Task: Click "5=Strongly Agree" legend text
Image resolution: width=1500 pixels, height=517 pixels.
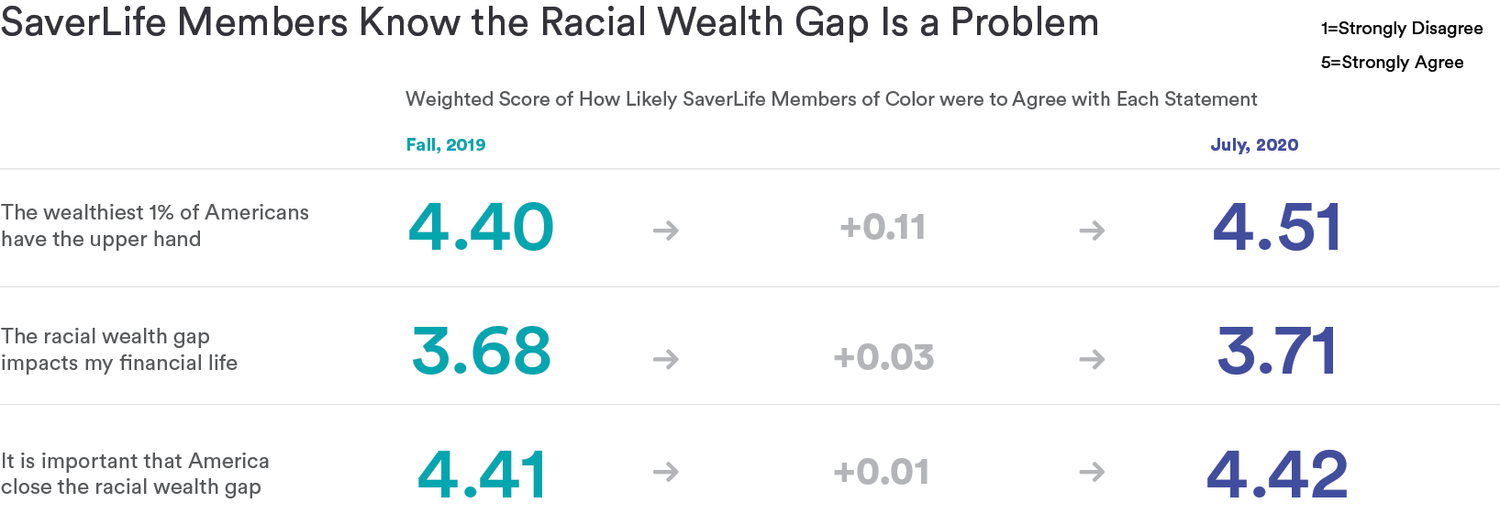Action: pos(1391,63)
